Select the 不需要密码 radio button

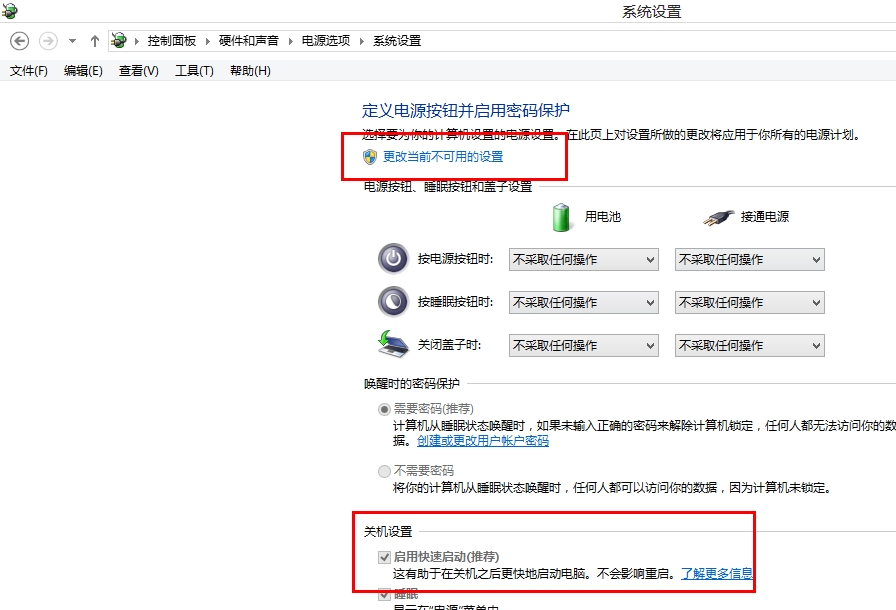click(382, 471)
